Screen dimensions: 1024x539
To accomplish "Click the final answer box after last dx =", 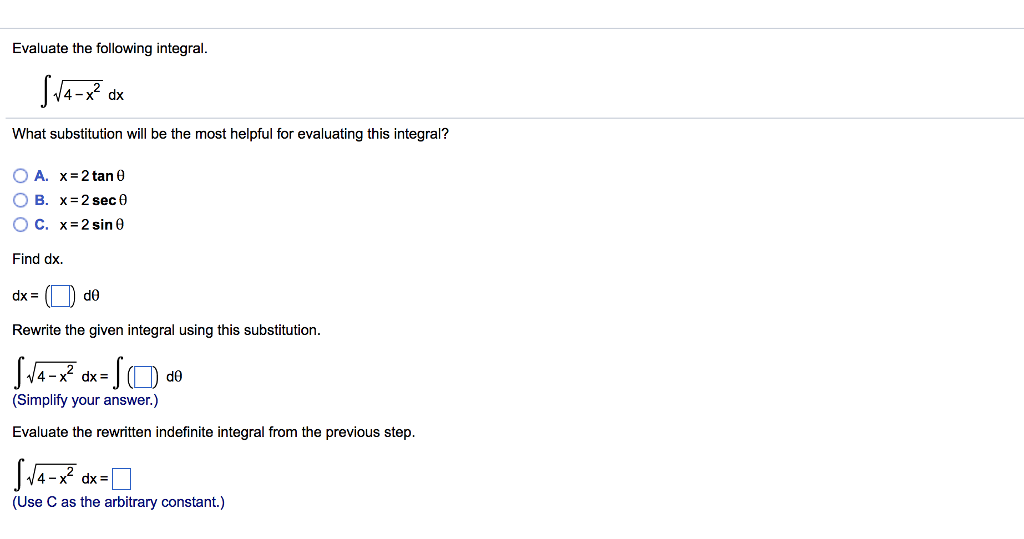I will tap(121, 479).
